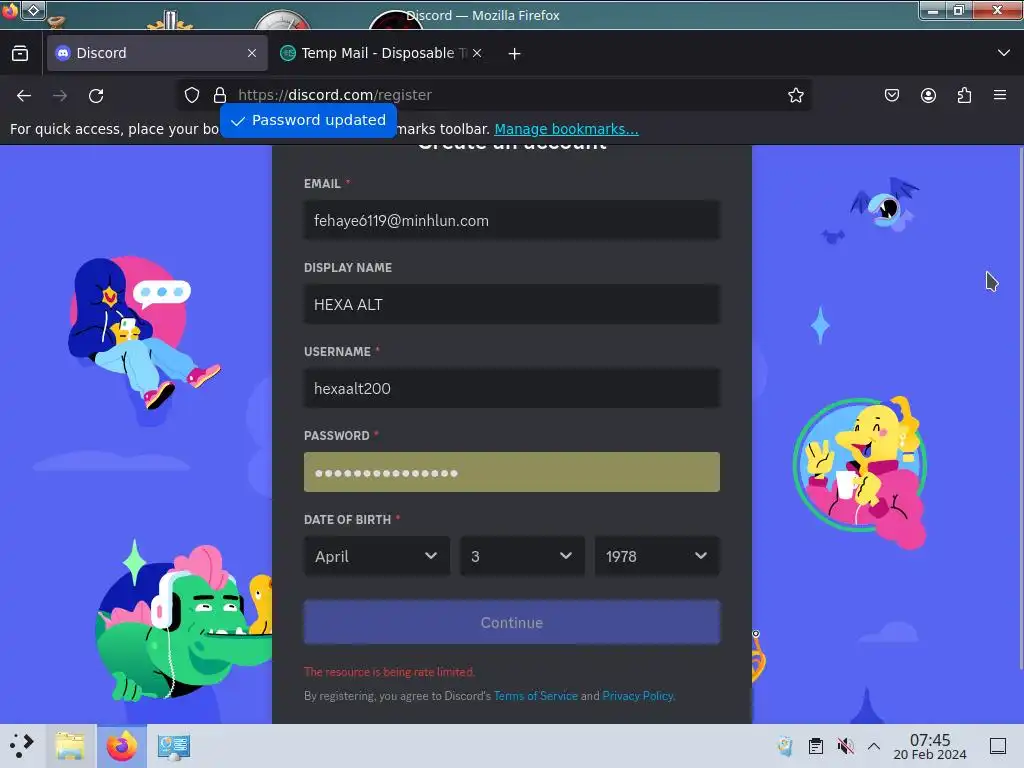This screenshot has height=768, width=1024.
Task: Click the show desktop button
Action: click(998, 746)
